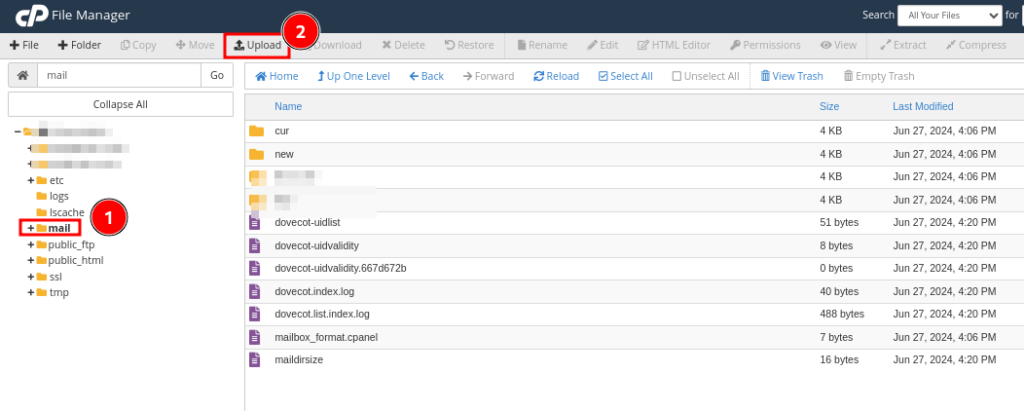
Task: Select the etc folder label in tree
Action: click(57, 180)
